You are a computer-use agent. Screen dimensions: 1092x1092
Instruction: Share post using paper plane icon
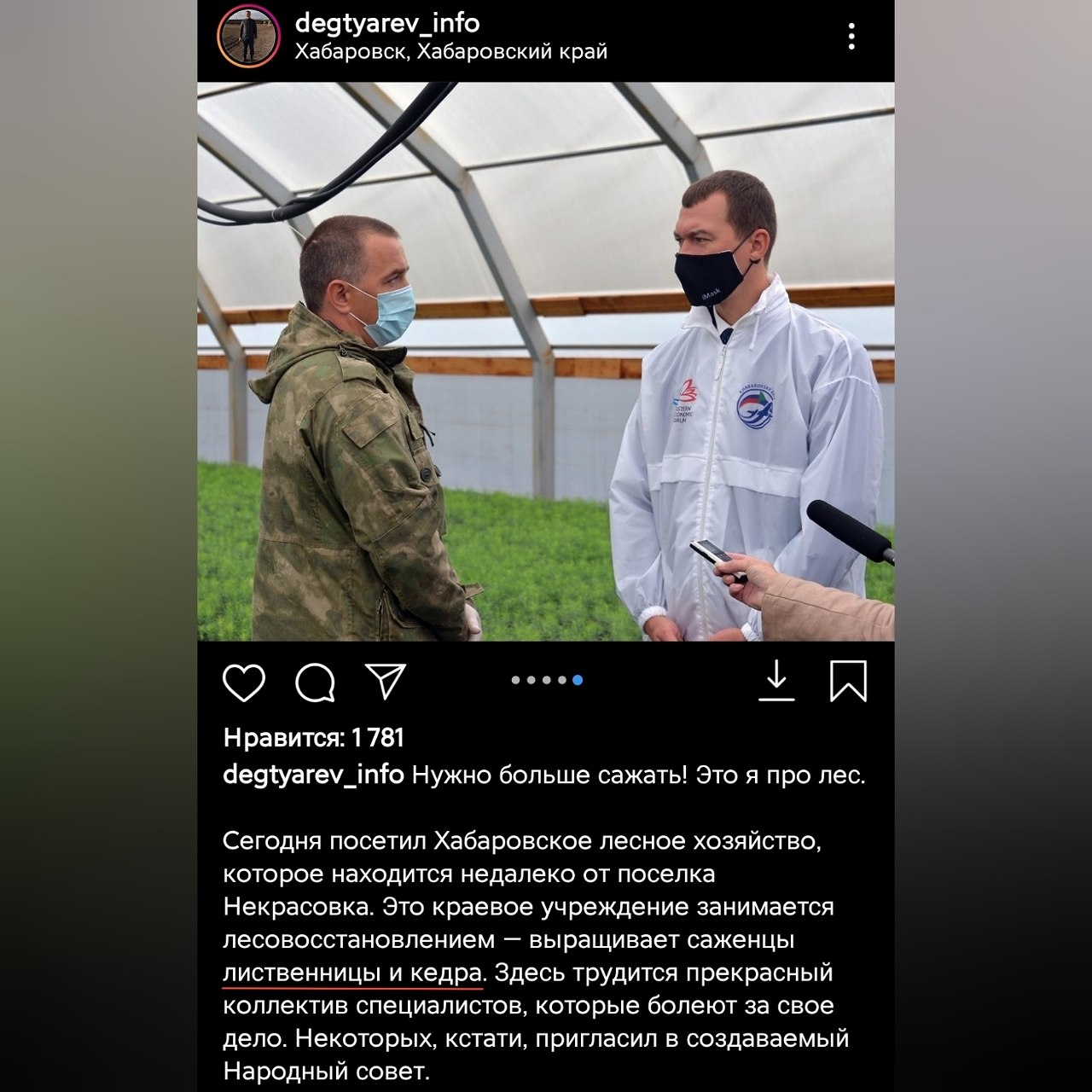[386, 681]
